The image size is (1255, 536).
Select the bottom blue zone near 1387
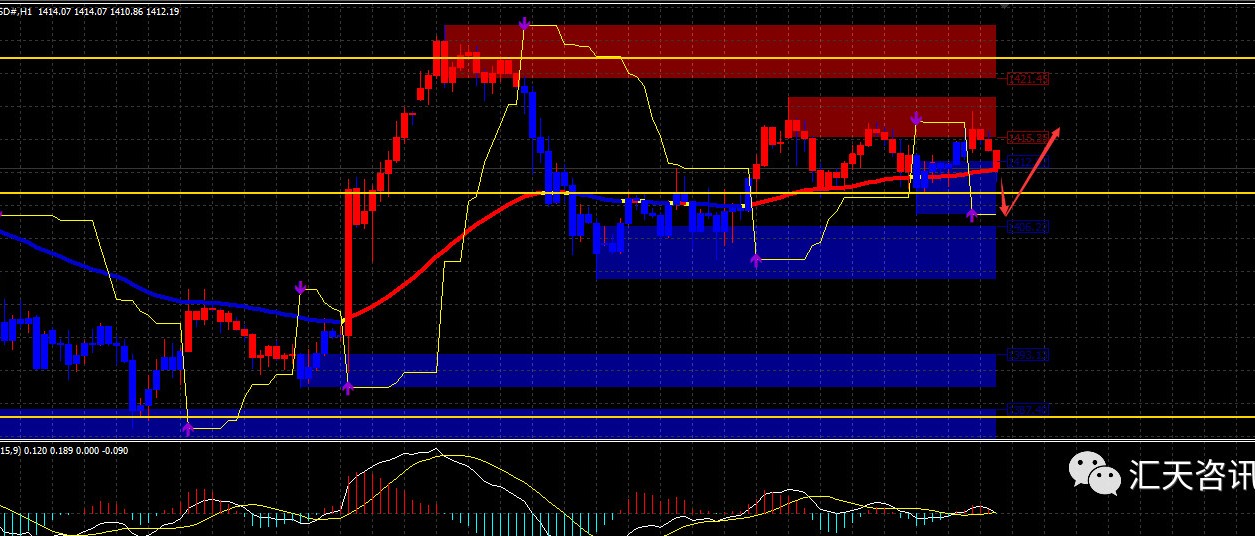coord(498,424)
